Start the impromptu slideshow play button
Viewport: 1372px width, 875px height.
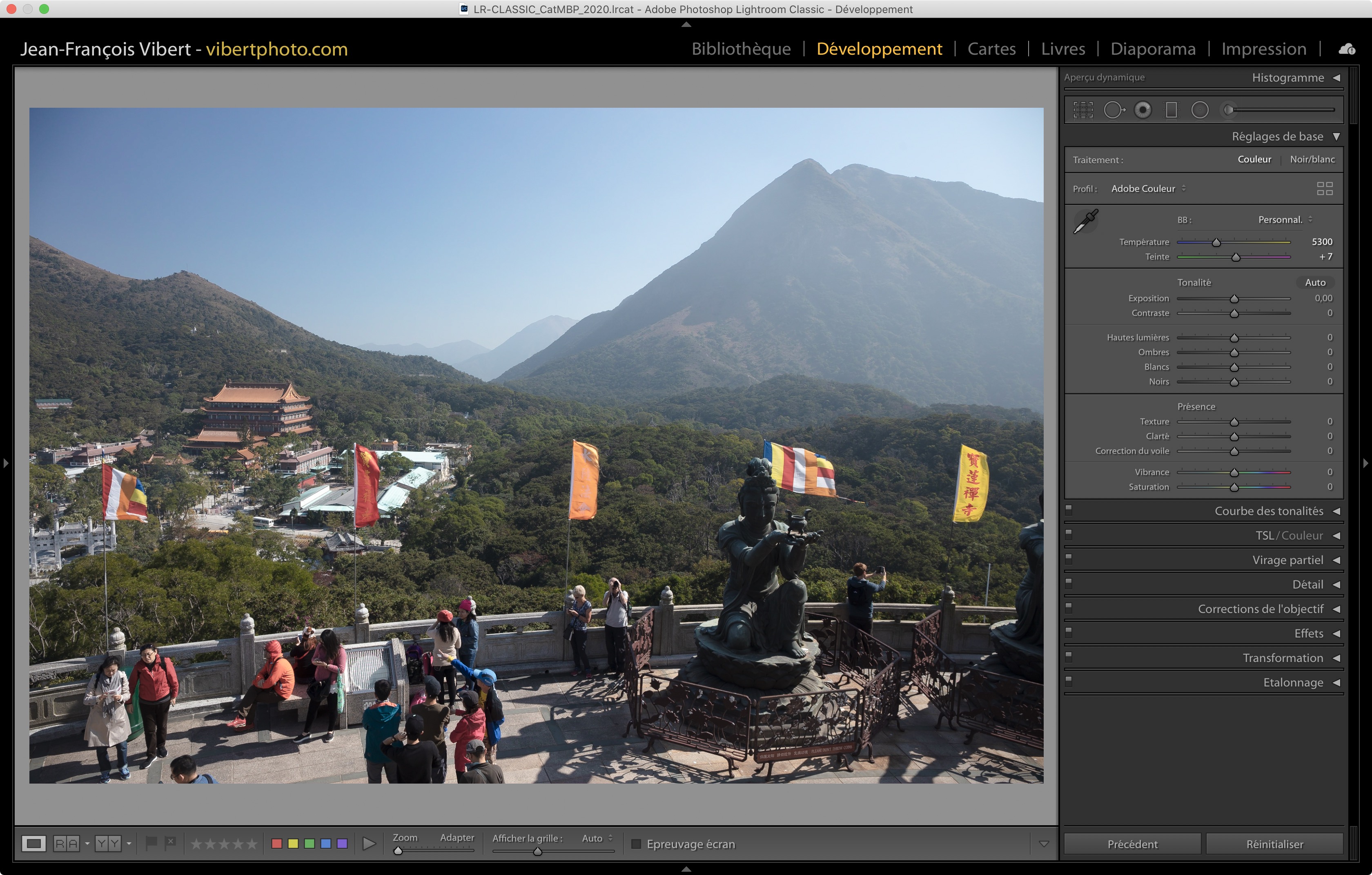tap(369, 843)
